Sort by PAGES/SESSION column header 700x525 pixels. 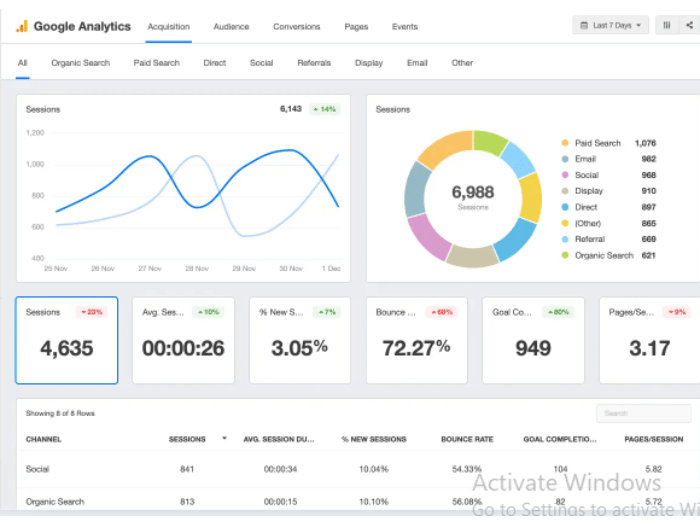(654, 439)
